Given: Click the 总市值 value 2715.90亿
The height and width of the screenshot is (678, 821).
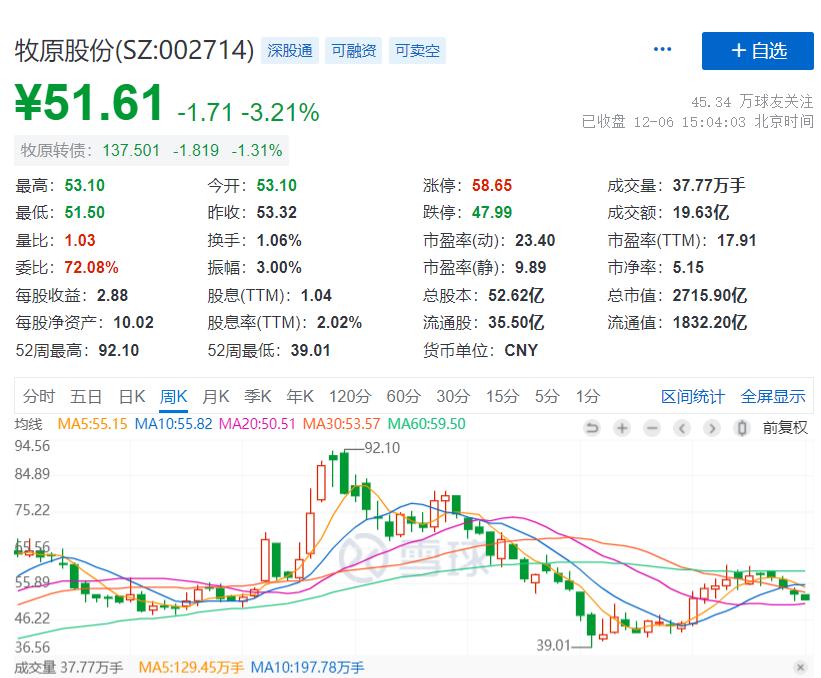Looking at the screenshot, I should coord(709,295).
